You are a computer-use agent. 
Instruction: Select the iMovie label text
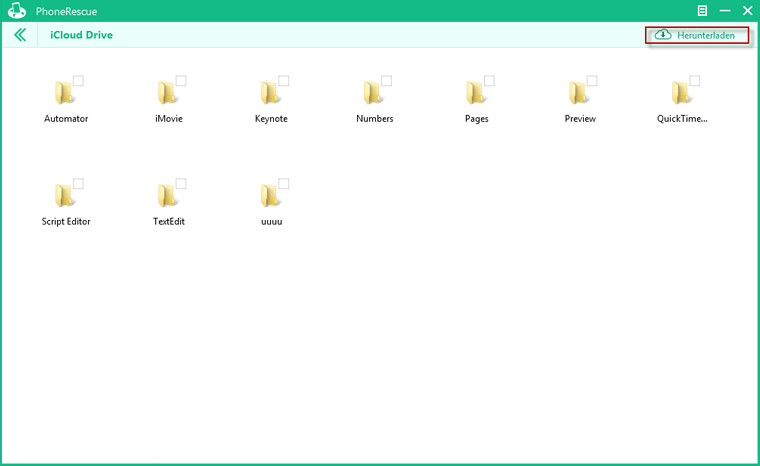[169, 119]
